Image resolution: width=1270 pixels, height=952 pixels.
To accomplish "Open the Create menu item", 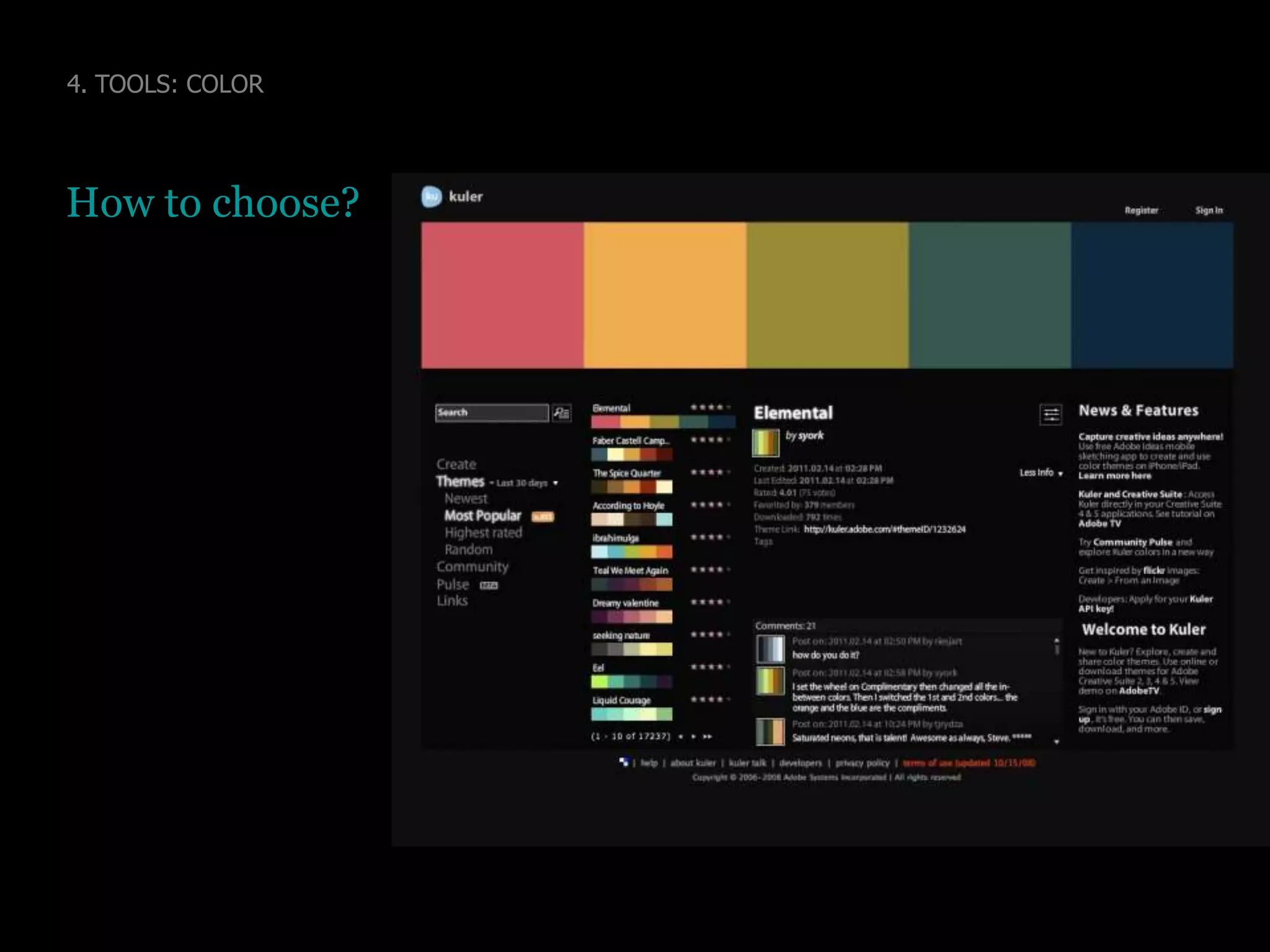I will (456, 464).
